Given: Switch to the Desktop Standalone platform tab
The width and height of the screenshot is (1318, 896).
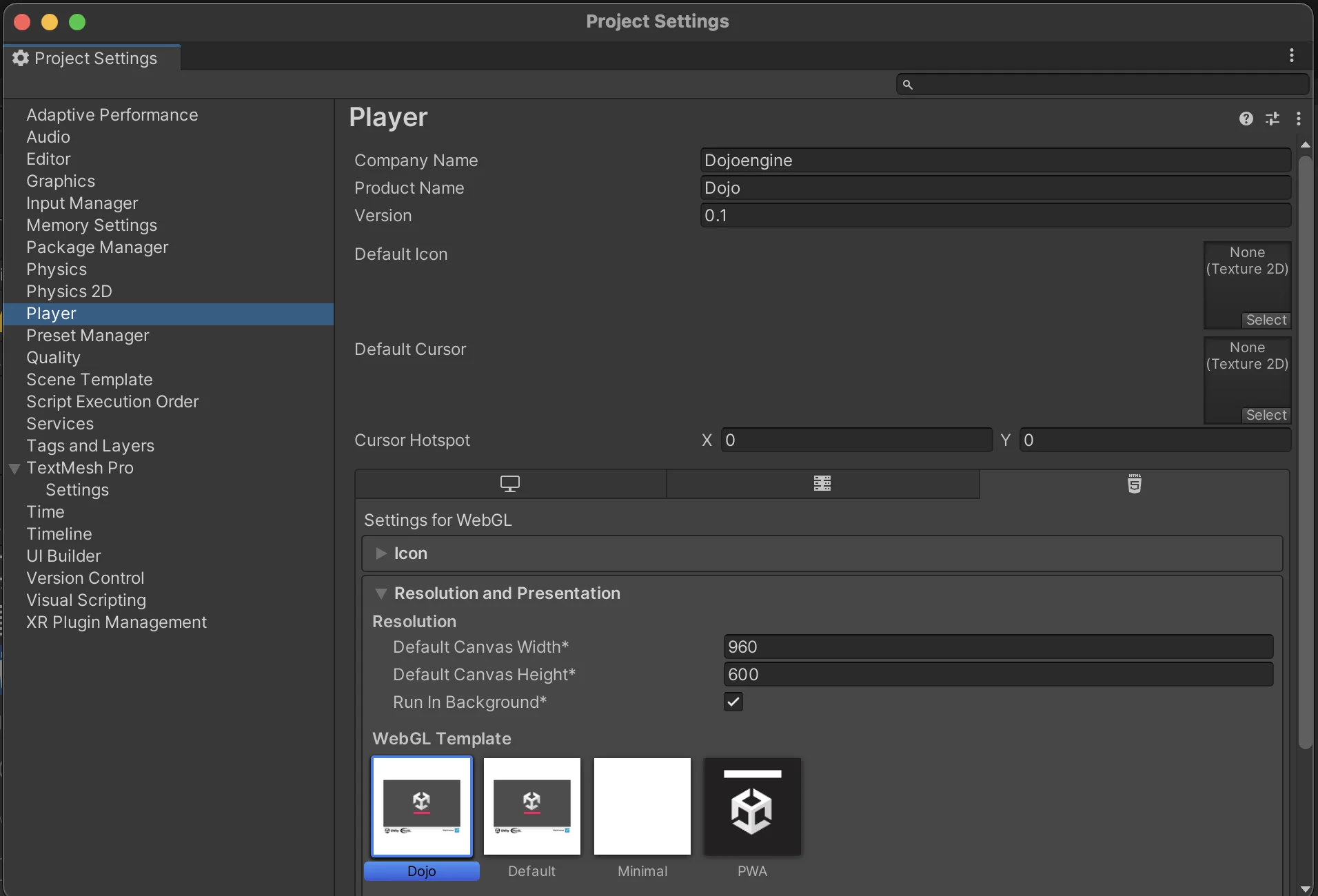Looking at the screenshot, I should (x=510, y=484).
